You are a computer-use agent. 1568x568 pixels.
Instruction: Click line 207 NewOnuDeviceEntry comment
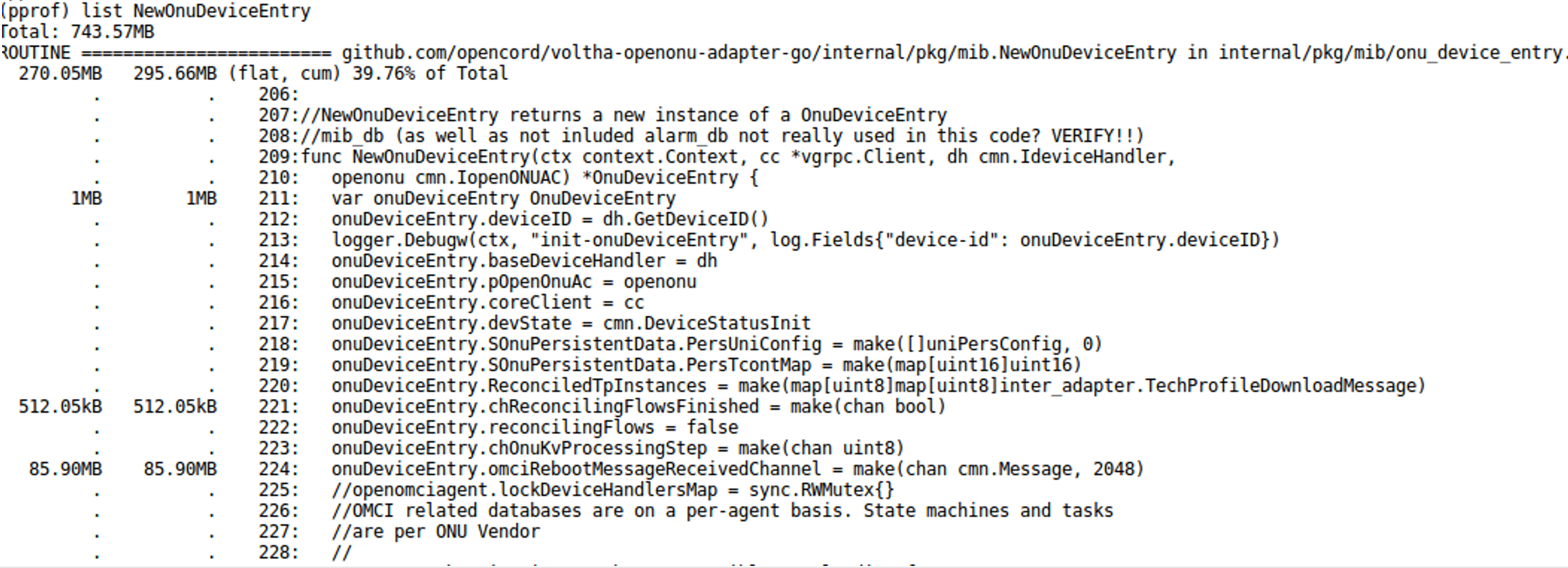(624, 115)
